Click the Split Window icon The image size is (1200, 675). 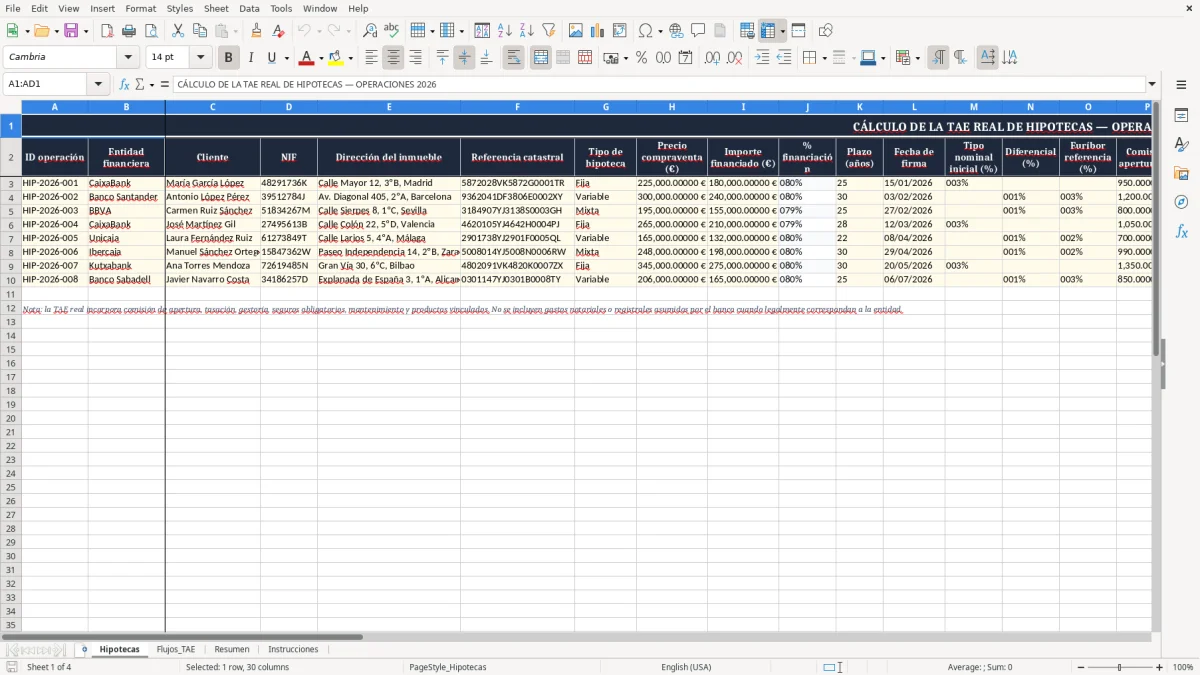(x=798, y=31)
